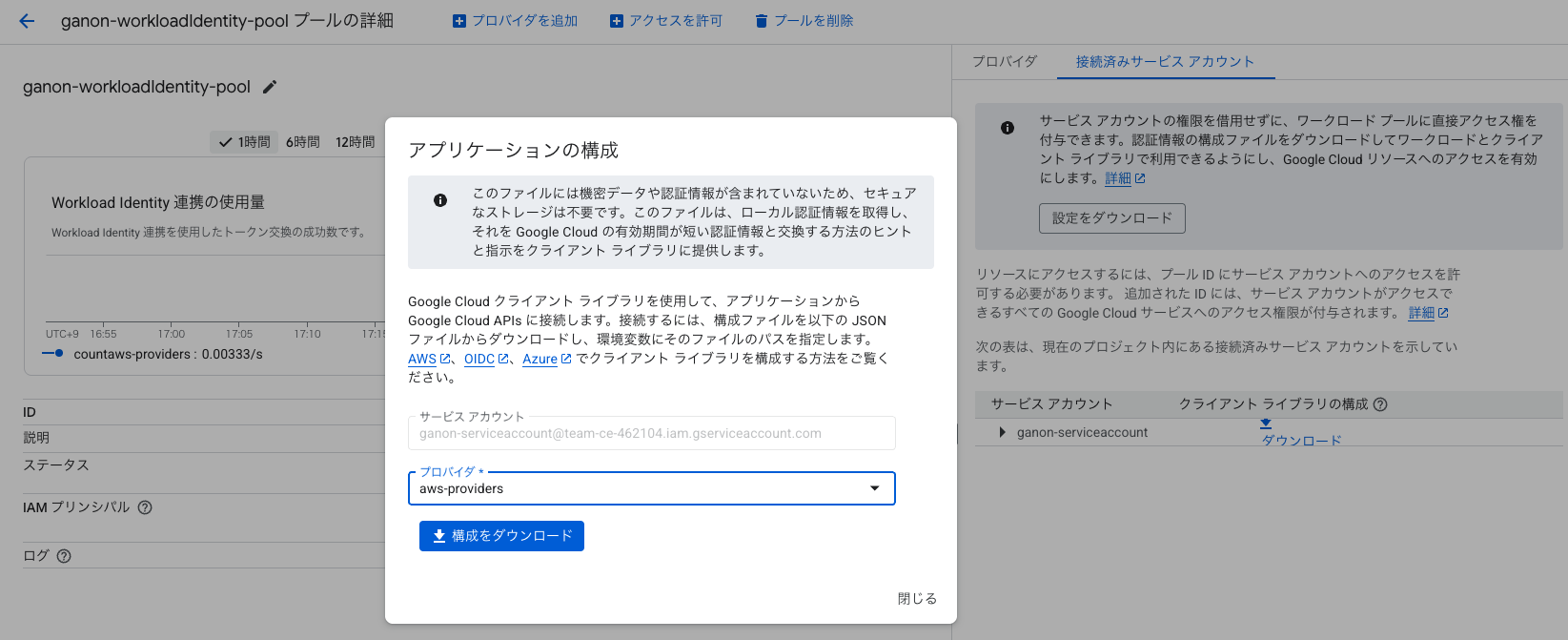The width and height of the screenshot is (1568, 640).
Task: Open the プロバイダ dropdown showing aws-providers
Action: (x=651, y=488)
